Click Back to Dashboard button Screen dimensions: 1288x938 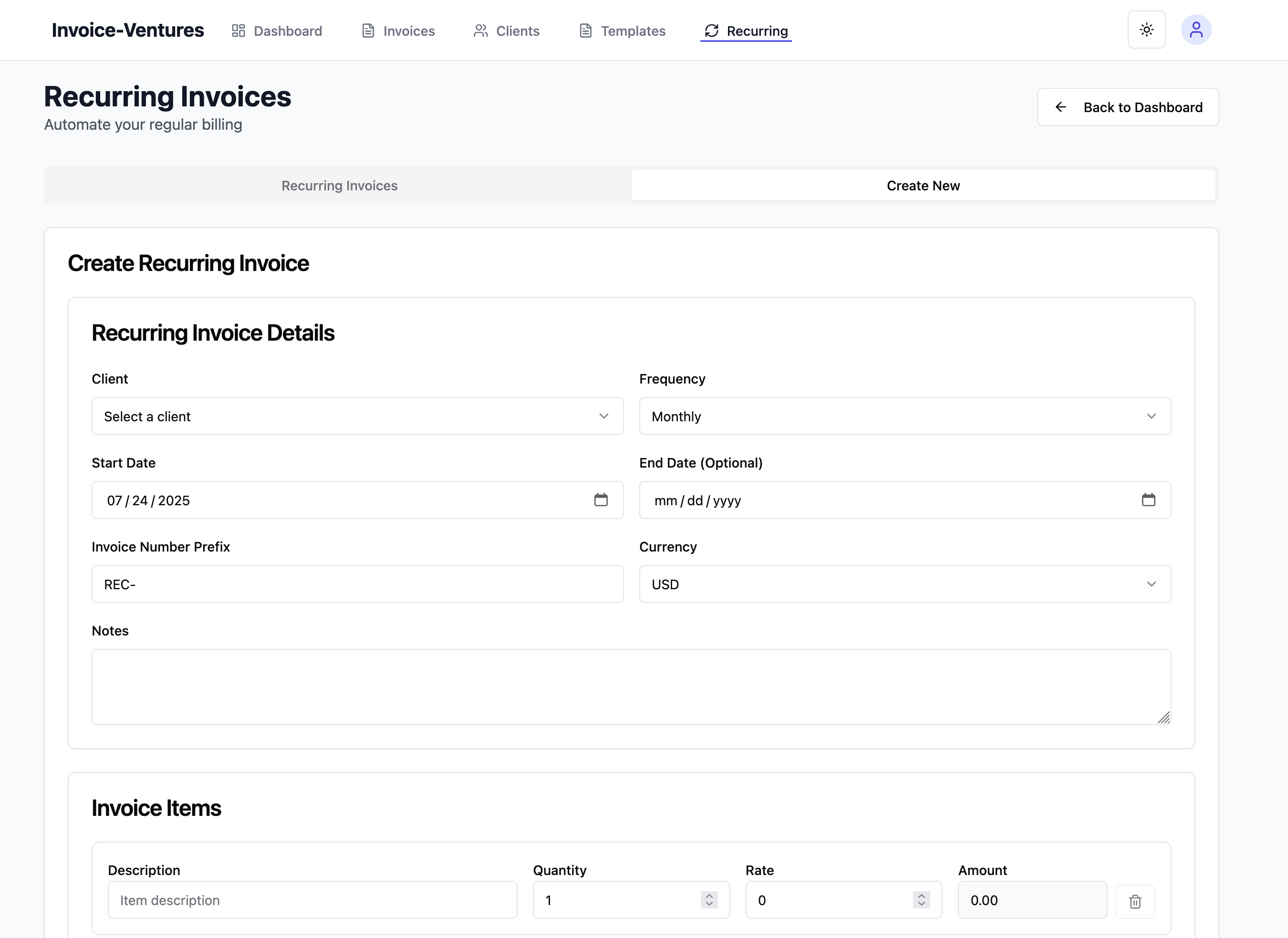pyautogui.click(x=1127, y=107)
